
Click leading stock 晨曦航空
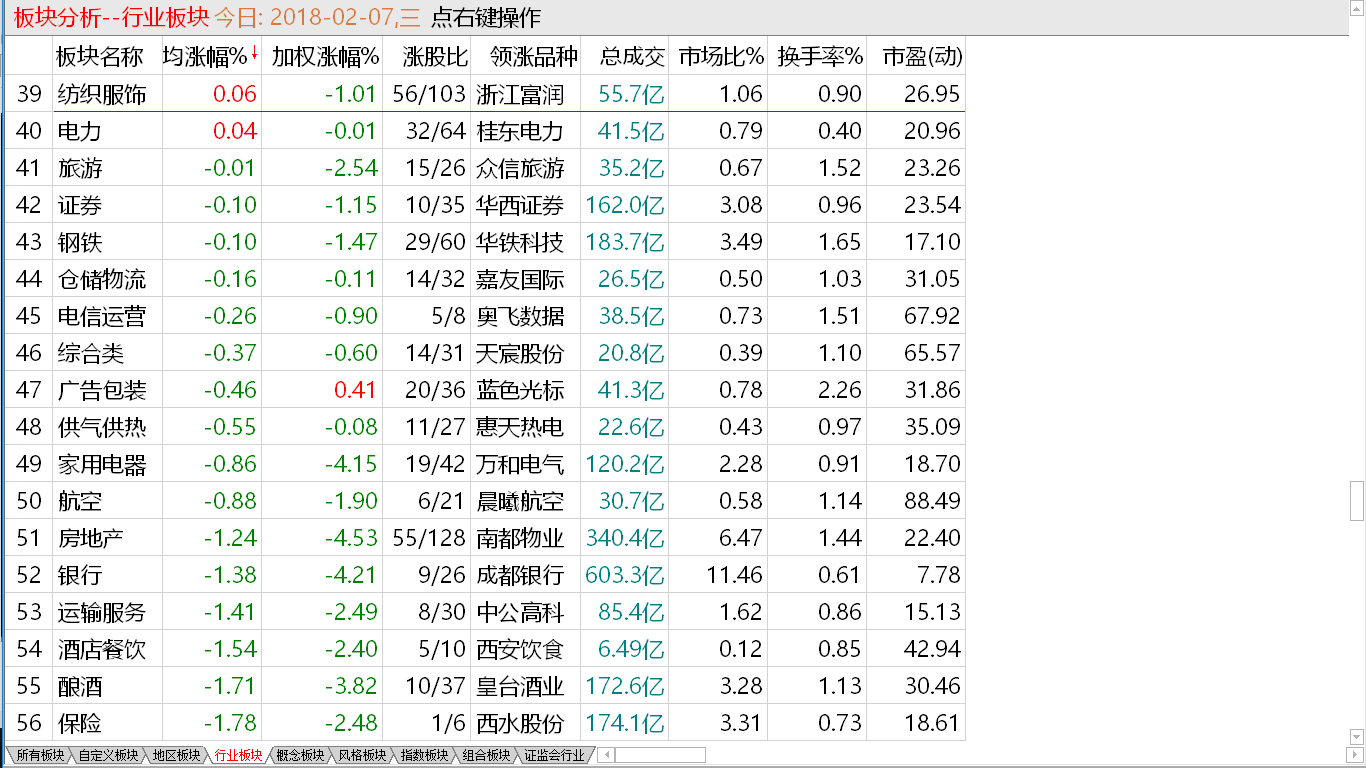click(520, 501)
